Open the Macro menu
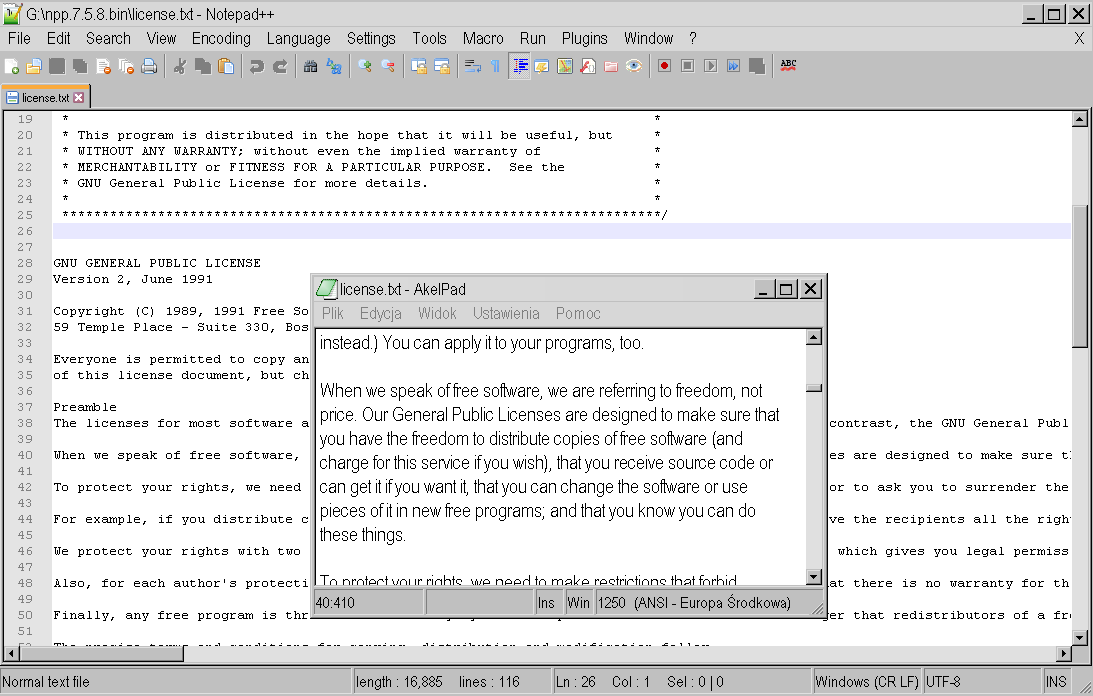This screenshot has height=696, width=1093. 483,38
